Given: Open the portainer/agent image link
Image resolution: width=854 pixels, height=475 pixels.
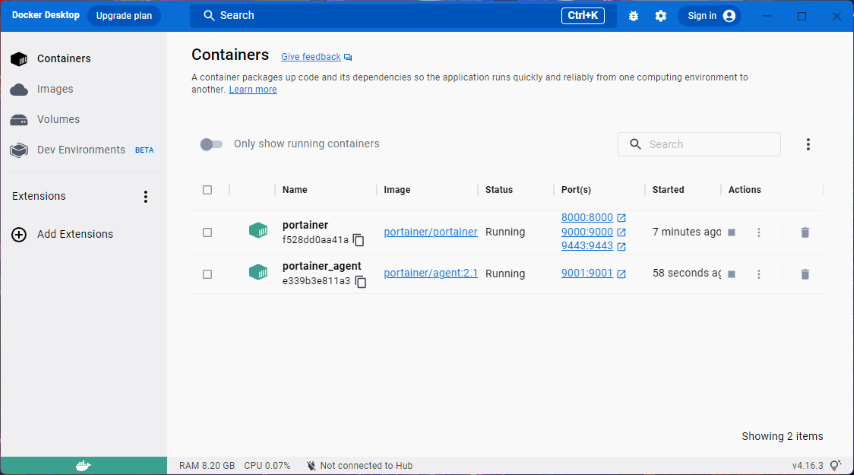Looking at the screenshot, I should pyautogui.click(x=430, y=273).
